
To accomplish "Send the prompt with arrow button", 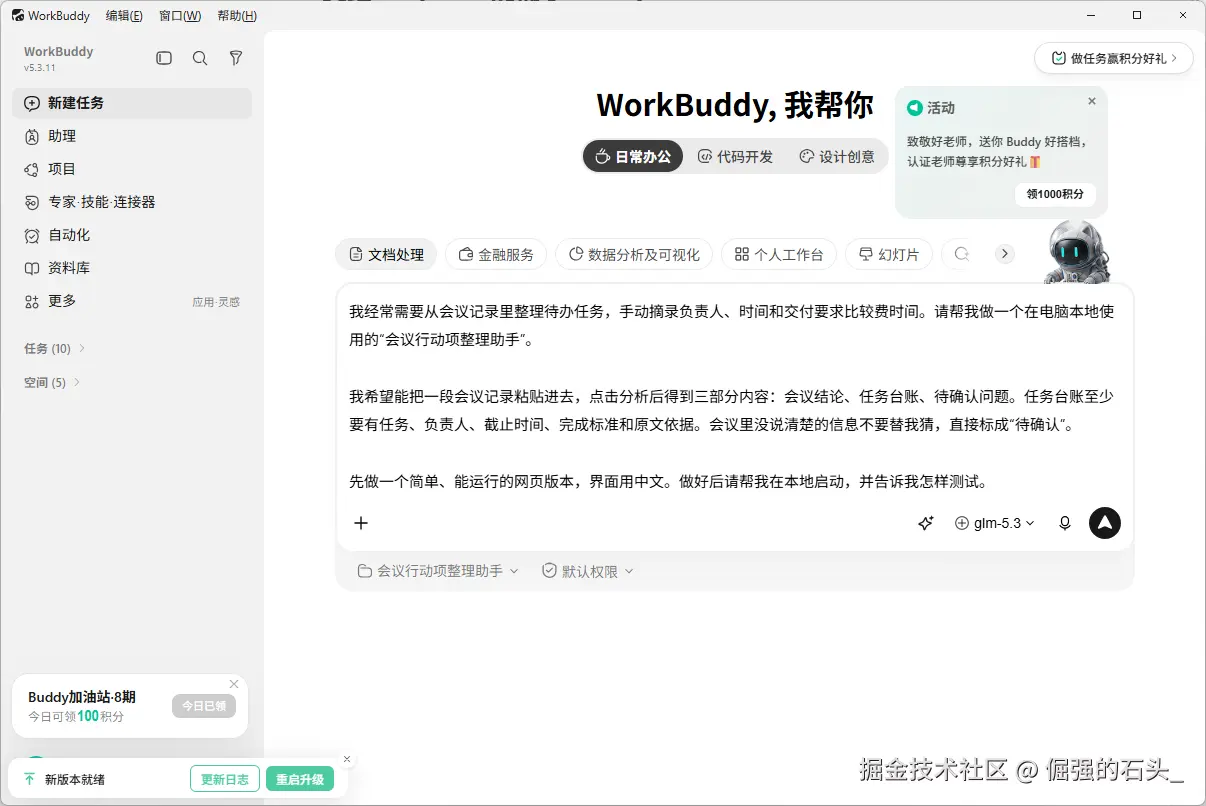I will pyautogui.click(x=1105, y=523).
